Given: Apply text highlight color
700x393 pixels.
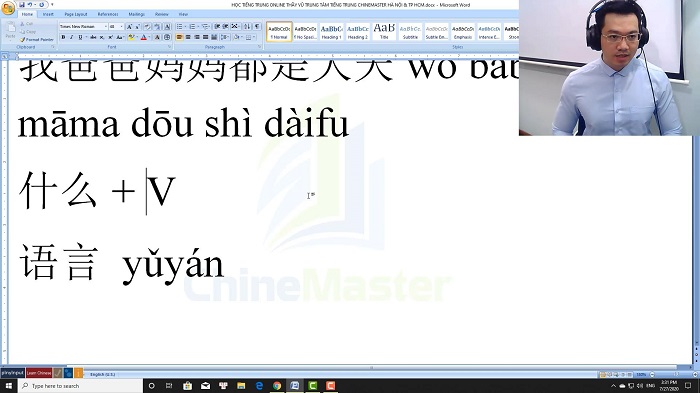Looking at the screenshot, I should [131, 37].
